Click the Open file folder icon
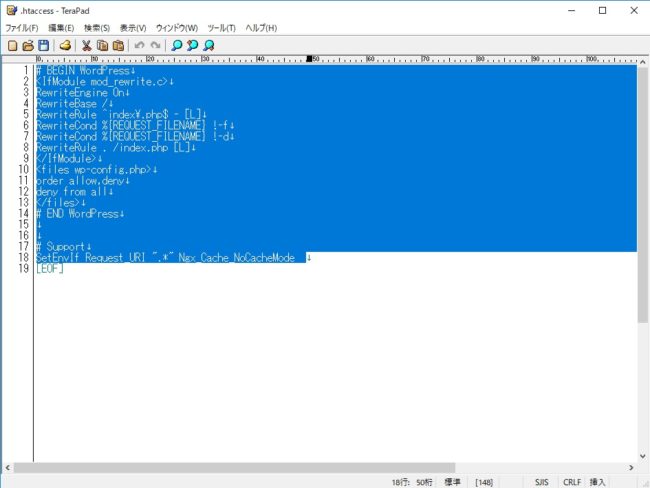650x488 pixels. (28, 45)
